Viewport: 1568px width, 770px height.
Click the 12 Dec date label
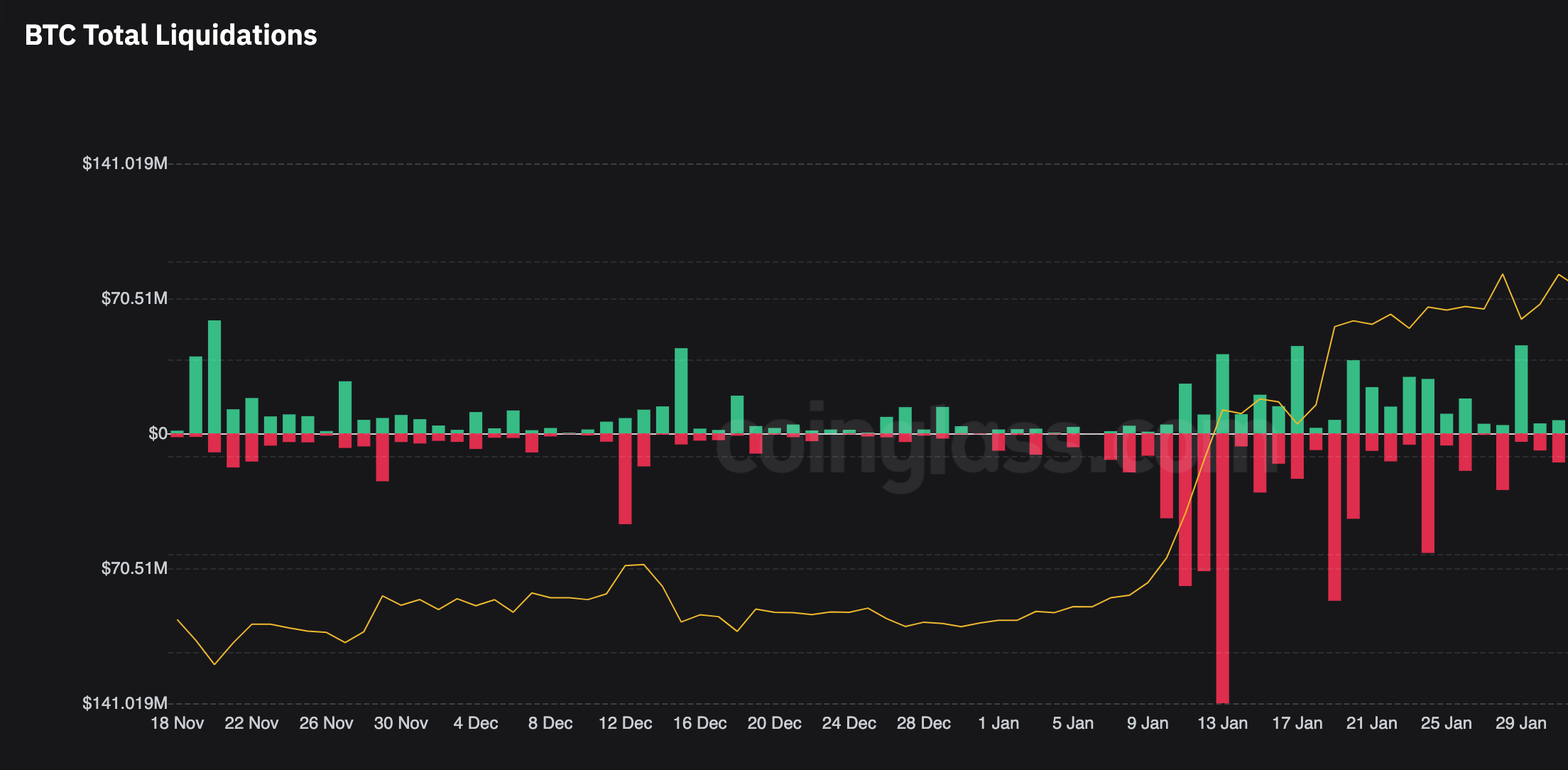tap(625, 723)
